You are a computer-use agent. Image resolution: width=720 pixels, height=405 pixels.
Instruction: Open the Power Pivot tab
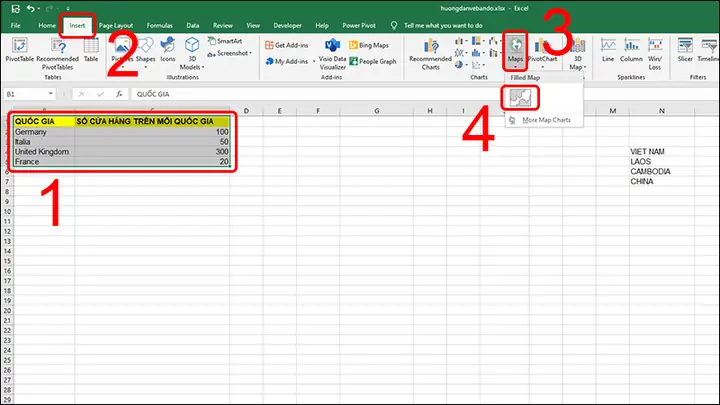coord(359,25)
